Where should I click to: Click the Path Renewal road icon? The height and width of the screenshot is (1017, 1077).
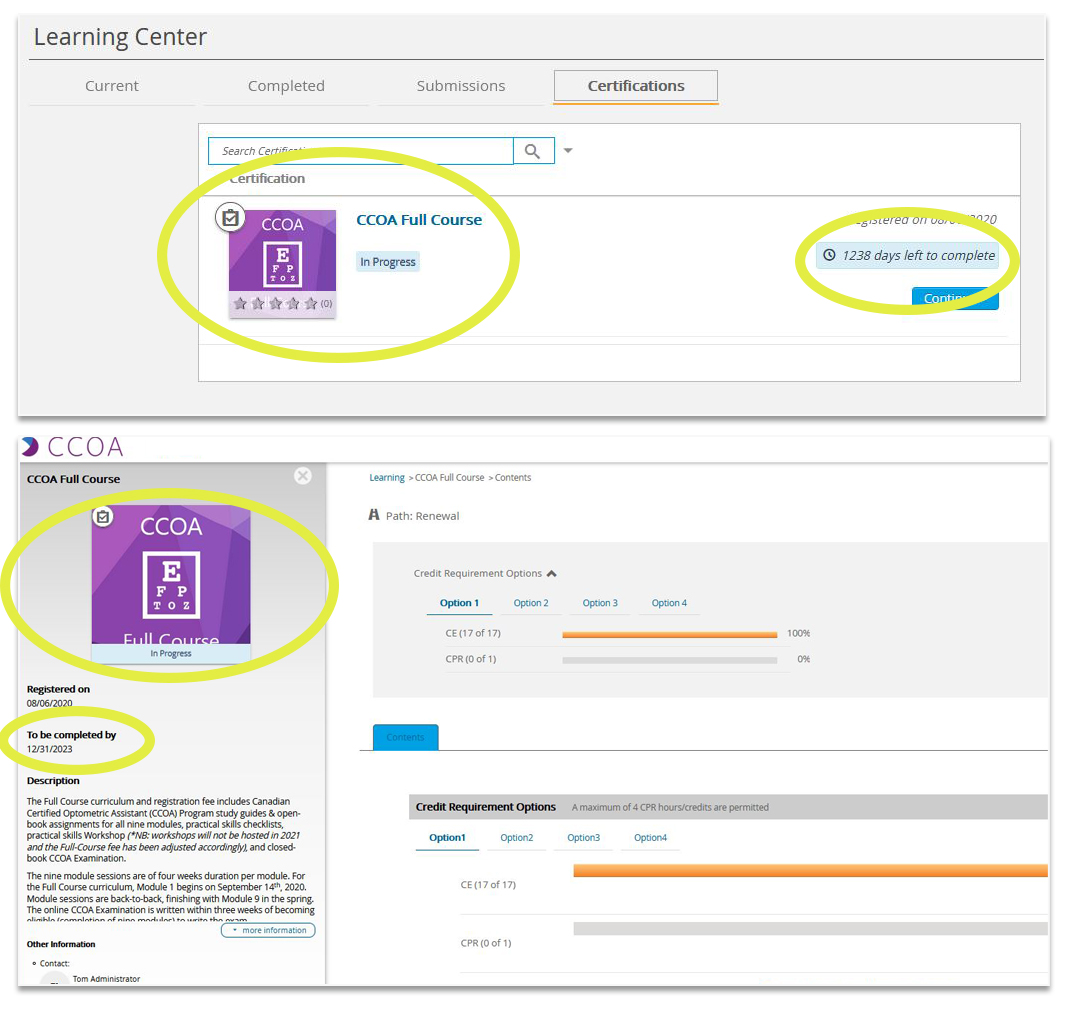tap(374, 515)
